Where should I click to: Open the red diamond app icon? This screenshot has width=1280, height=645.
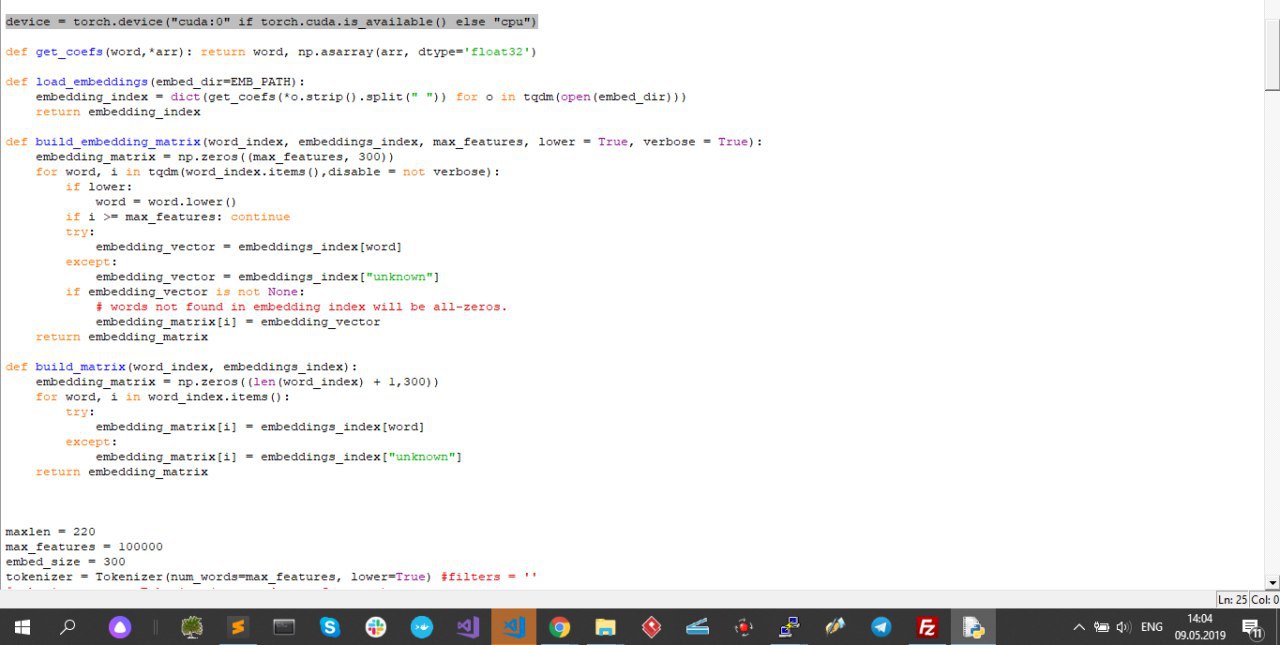(x=651, y=627)
